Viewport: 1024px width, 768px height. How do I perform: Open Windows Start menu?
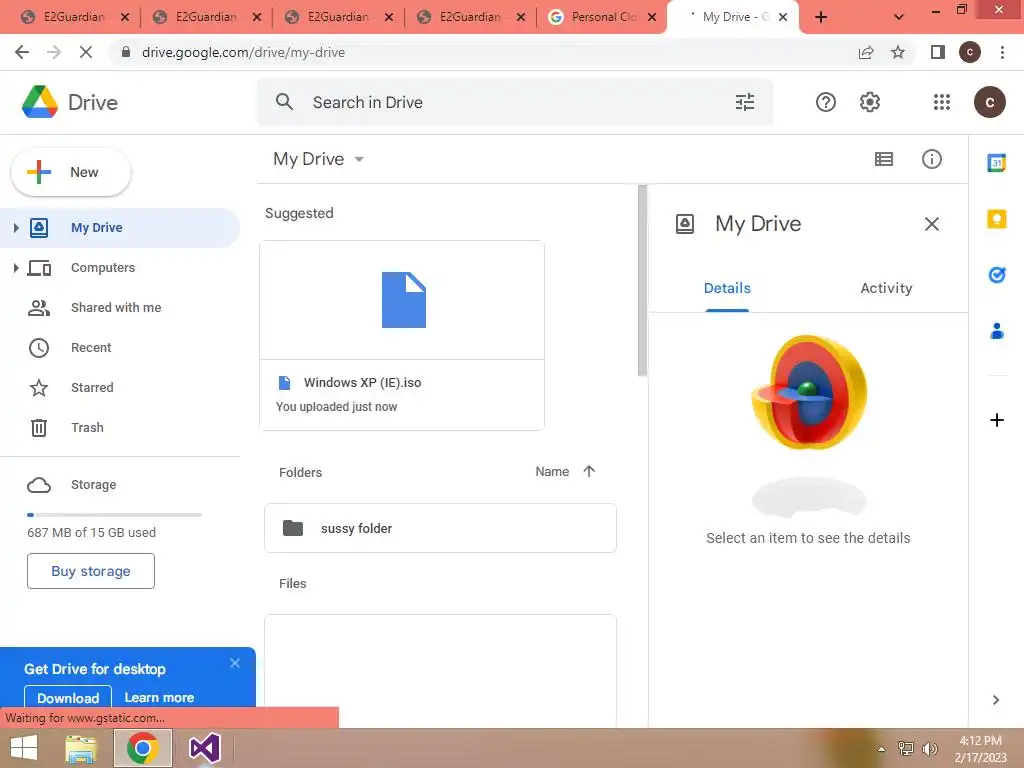(x=24, y=748)
